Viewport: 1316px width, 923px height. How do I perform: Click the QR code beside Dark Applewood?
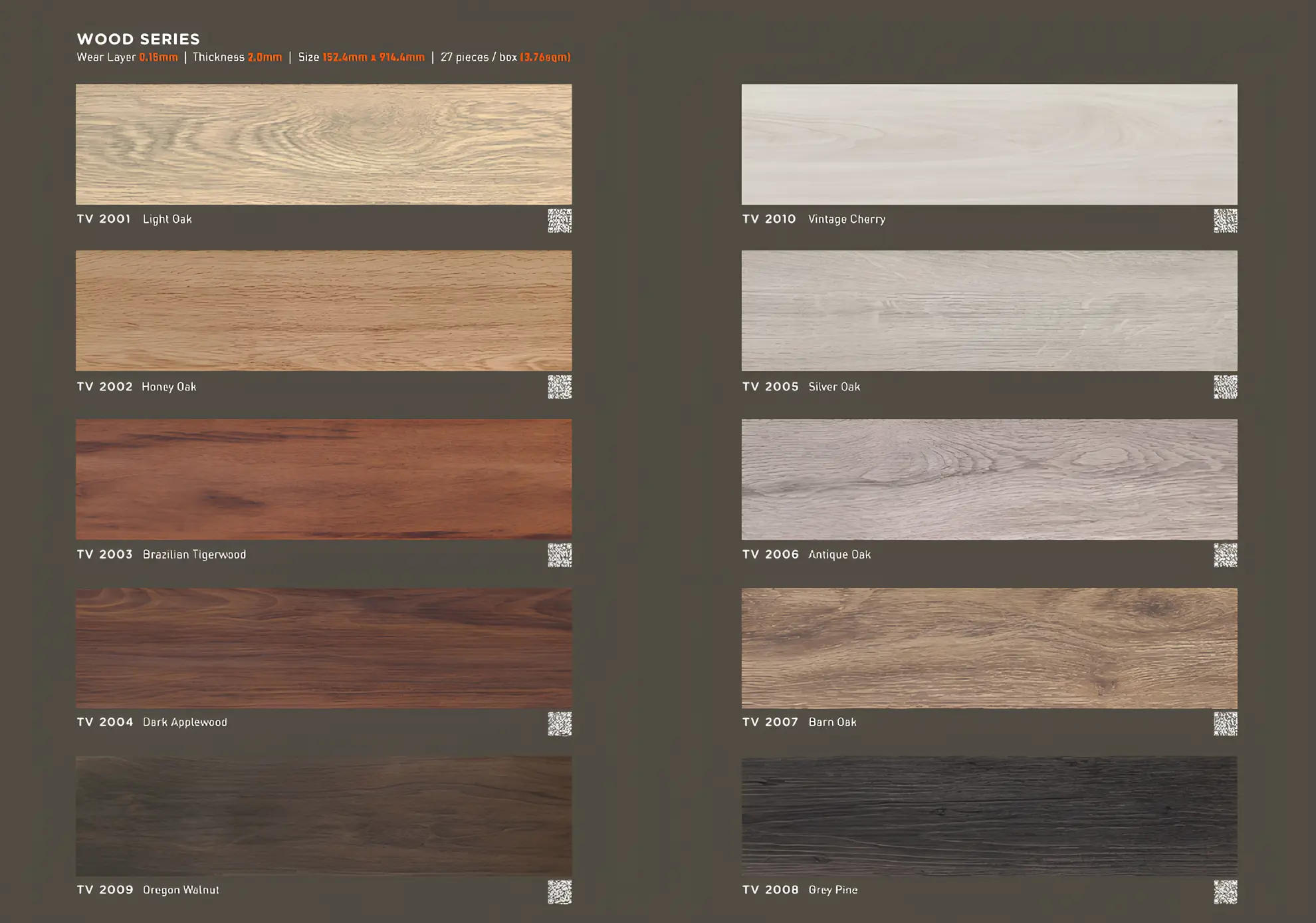pos(560,724)
